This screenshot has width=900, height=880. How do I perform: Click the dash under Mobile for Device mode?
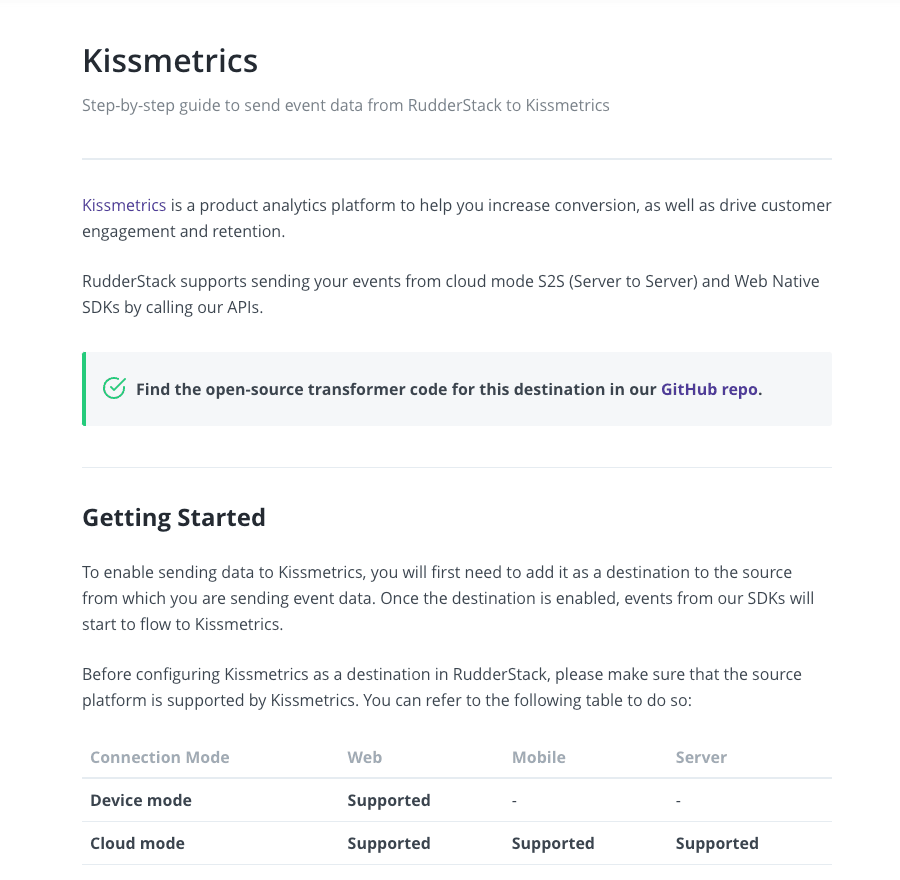pos(515,800)
